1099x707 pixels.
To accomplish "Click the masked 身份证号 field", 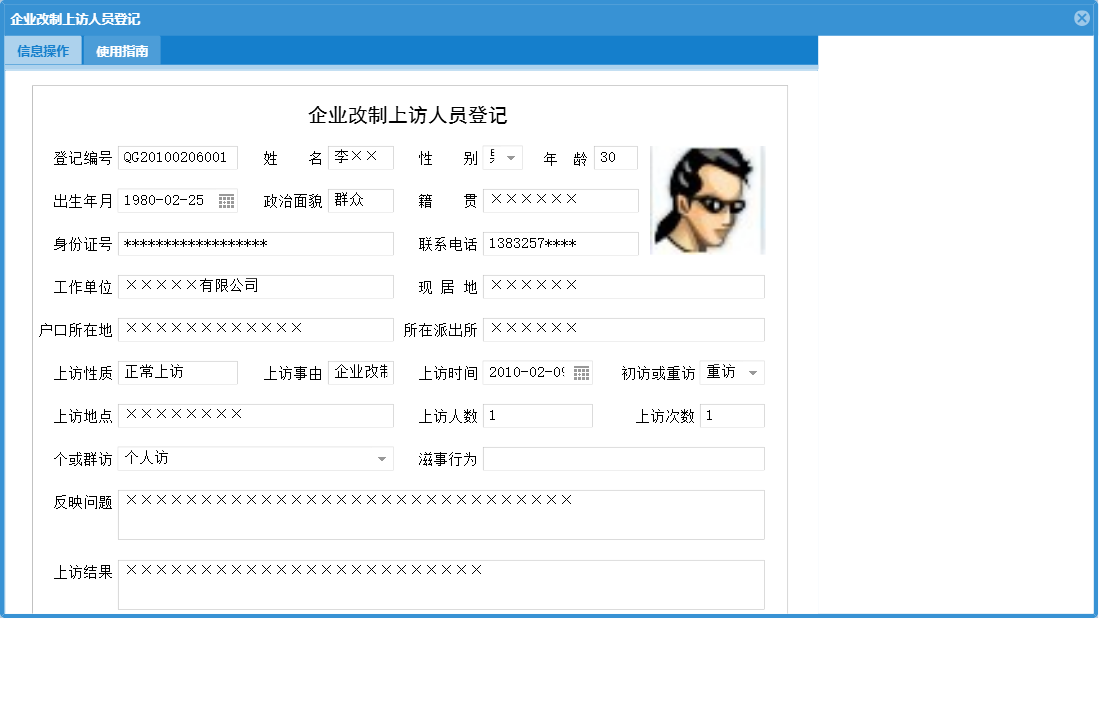I will 255,243.
